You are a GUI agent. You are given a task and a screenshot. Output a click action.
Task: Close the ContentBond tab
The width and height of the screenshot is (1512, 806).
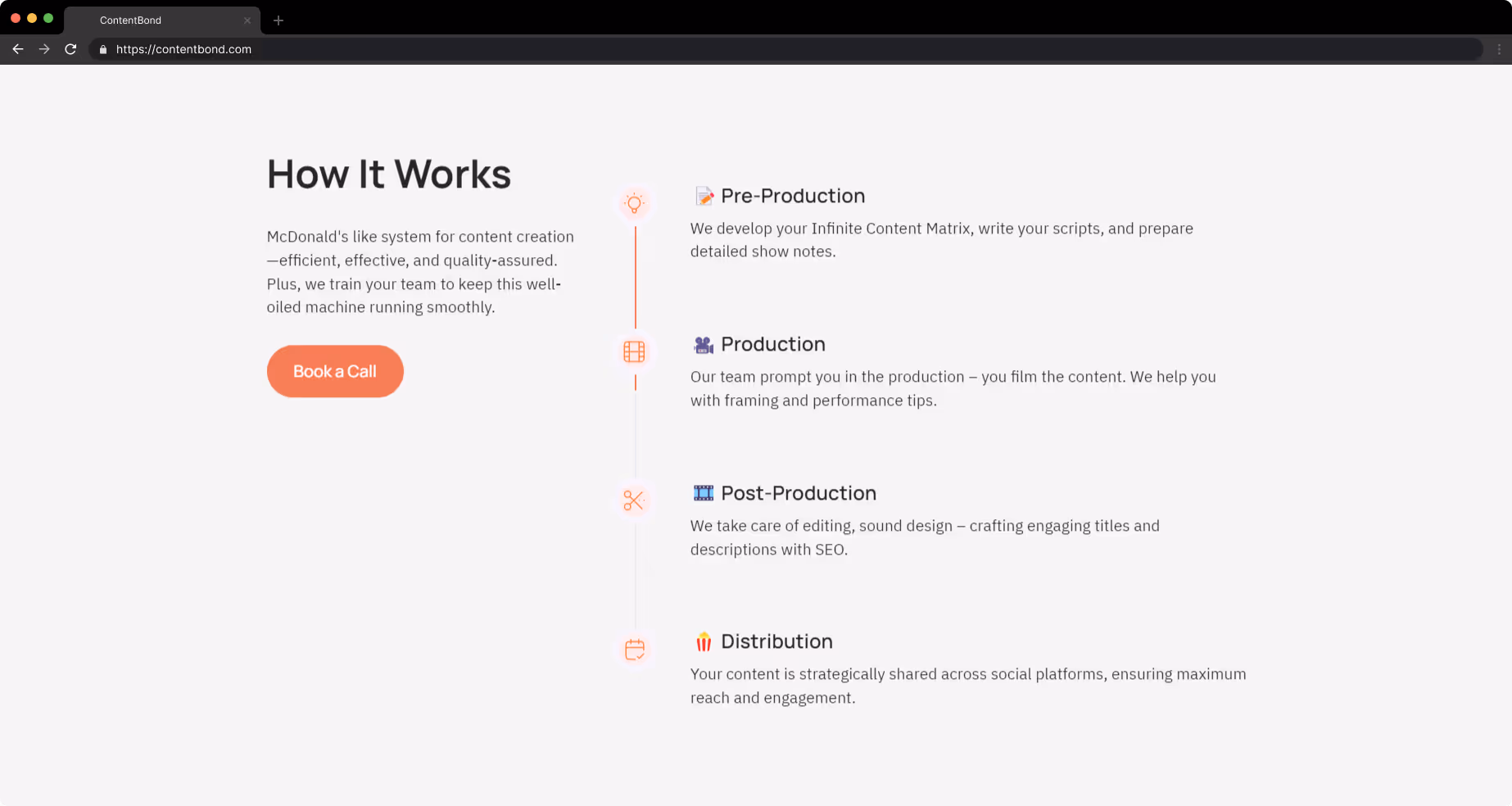[247, 20]
